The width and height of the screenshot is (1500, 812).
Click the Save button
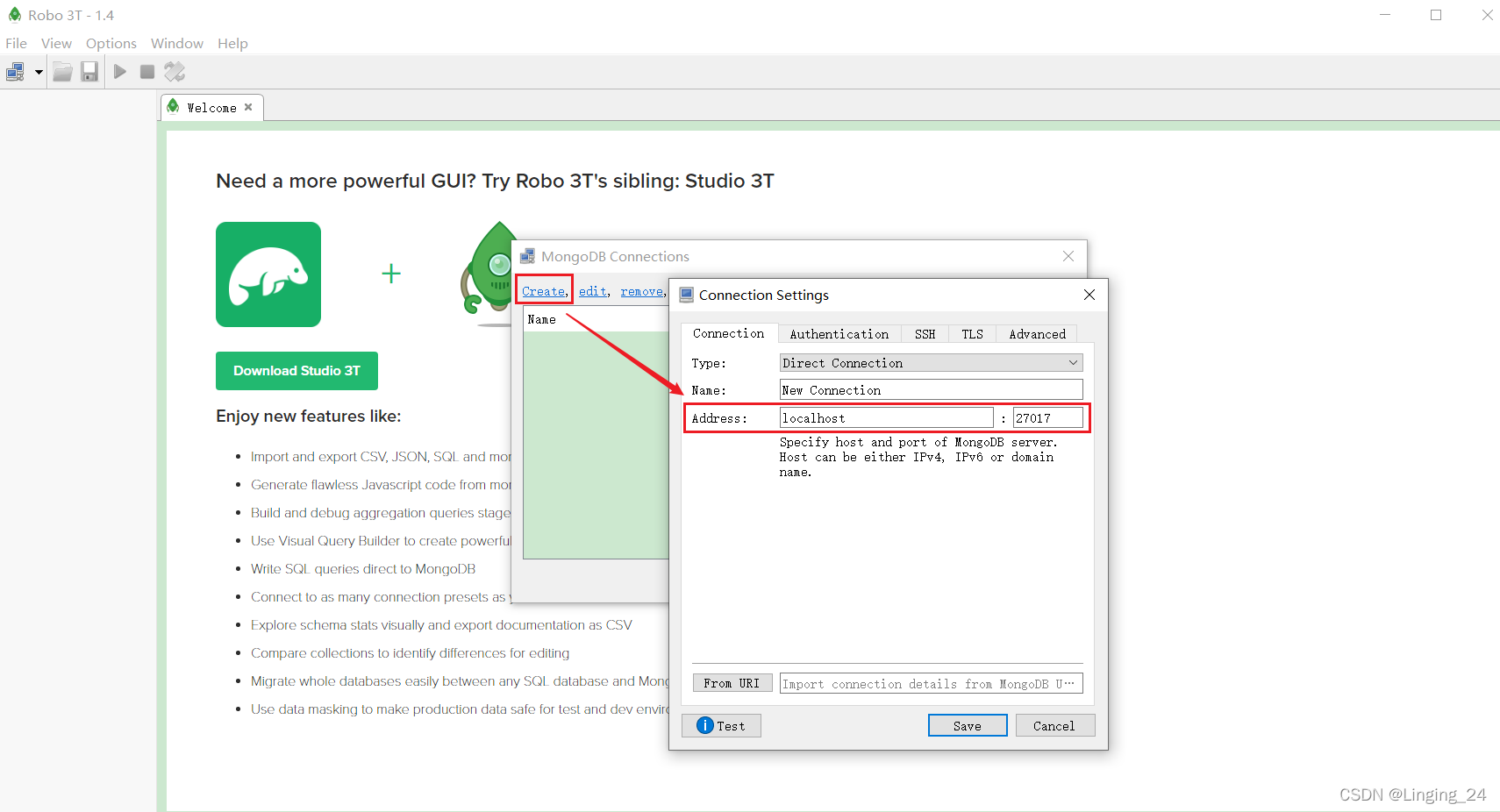tap(968, 725)
